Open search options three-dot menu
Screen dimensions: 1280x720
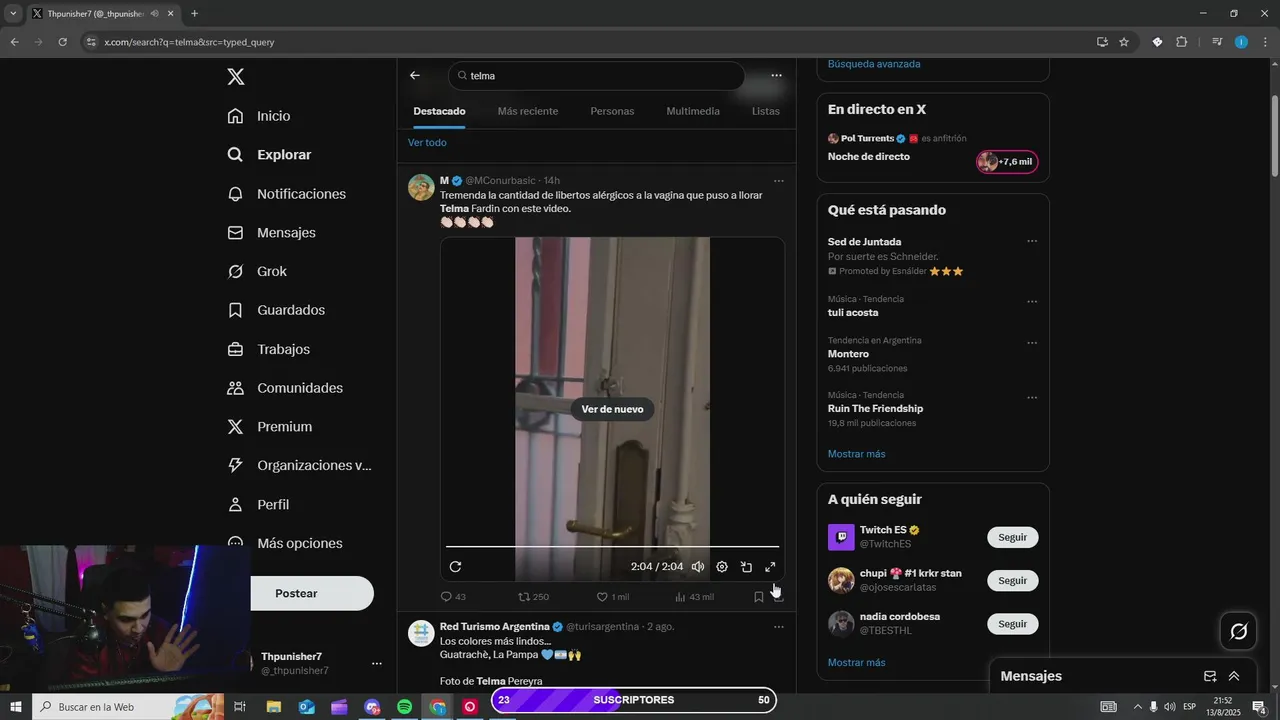click(776, 76)
